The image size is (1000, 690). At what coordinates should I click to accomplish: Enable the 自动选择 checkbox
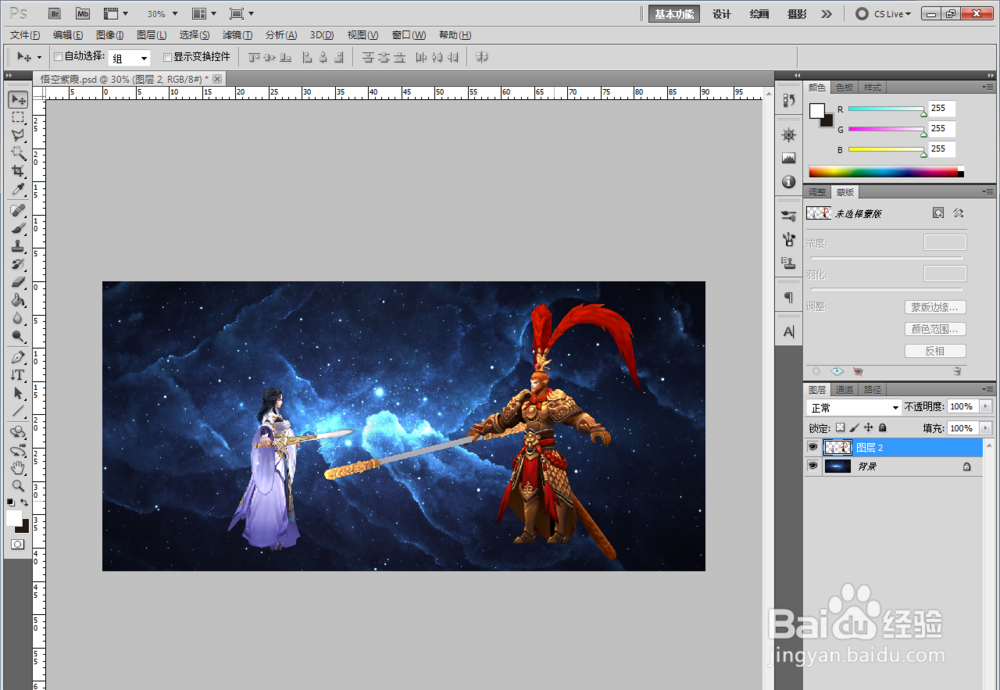click(58, 57)
